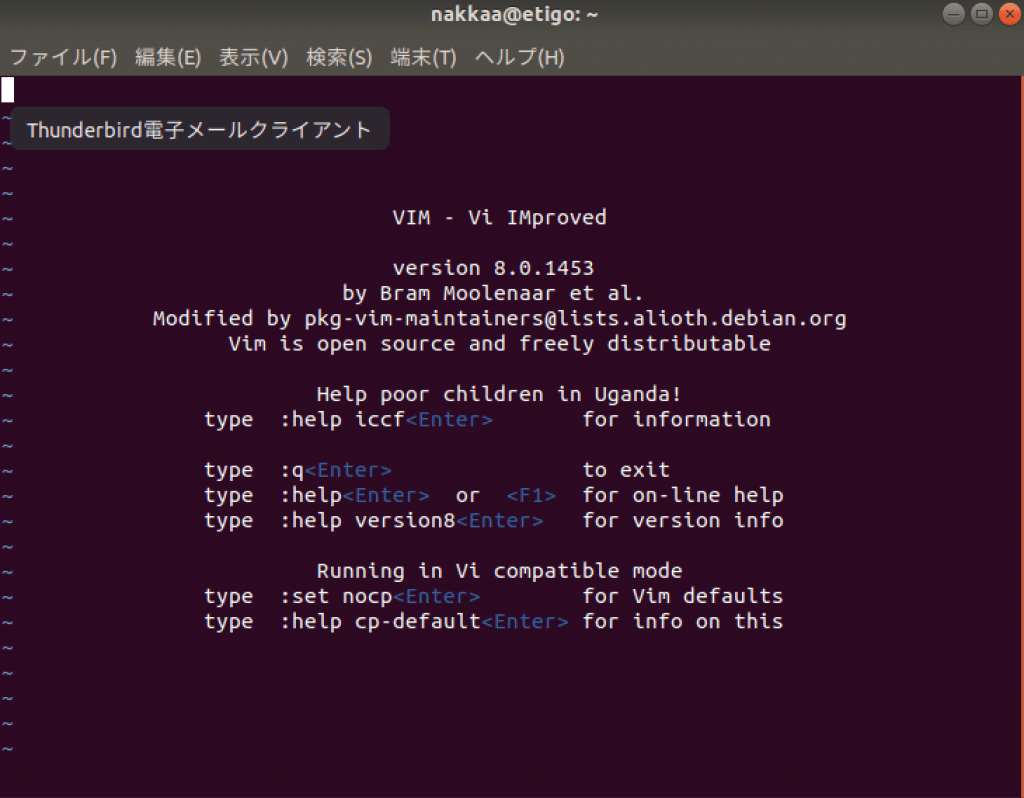The image size is (1024, 798).
Task: Click the ':help iccf' command text
Action: (342, 420)
